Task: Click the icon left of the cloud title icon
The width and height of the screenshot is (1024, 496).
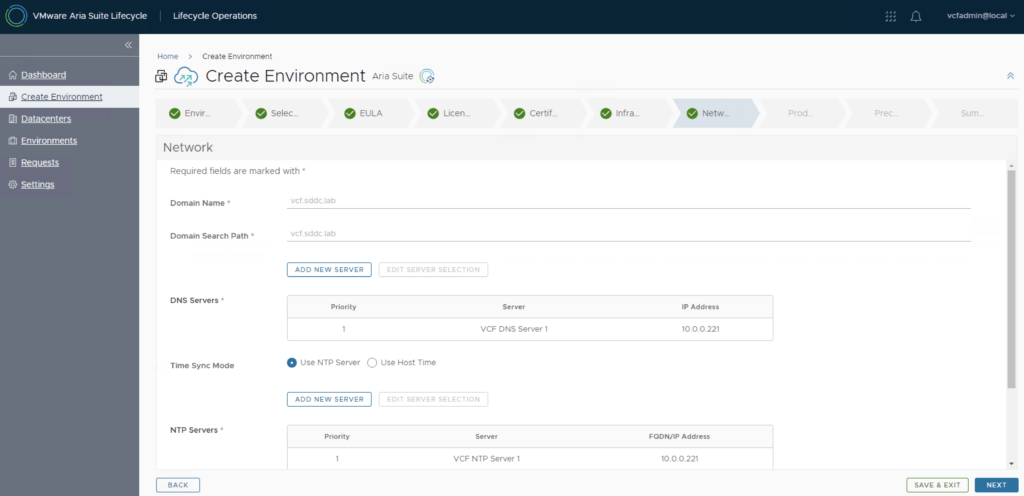Action: click(x=162, y=76)
